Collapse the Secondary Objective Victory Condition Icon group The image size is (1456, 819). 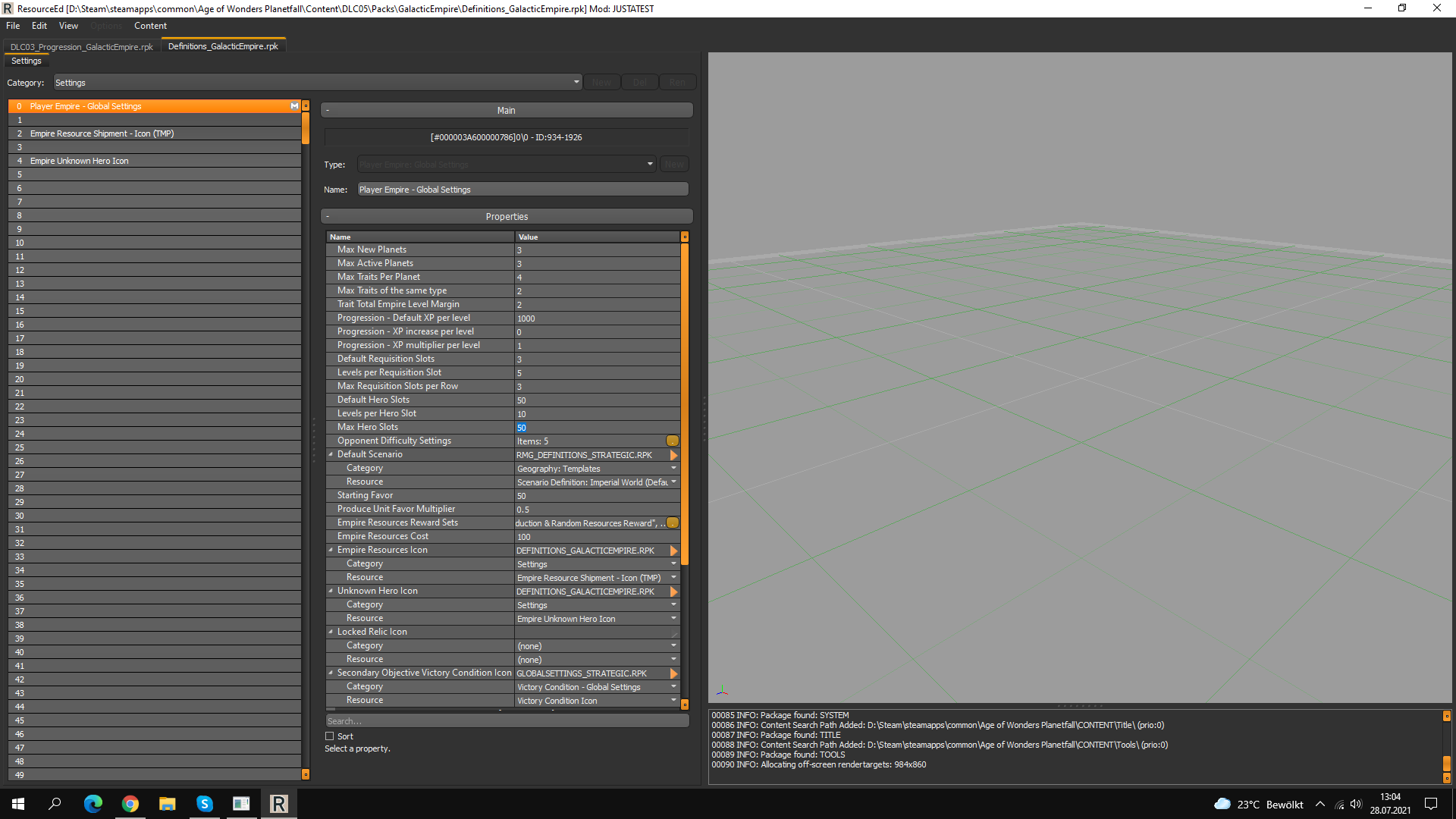tap(331, 673)
